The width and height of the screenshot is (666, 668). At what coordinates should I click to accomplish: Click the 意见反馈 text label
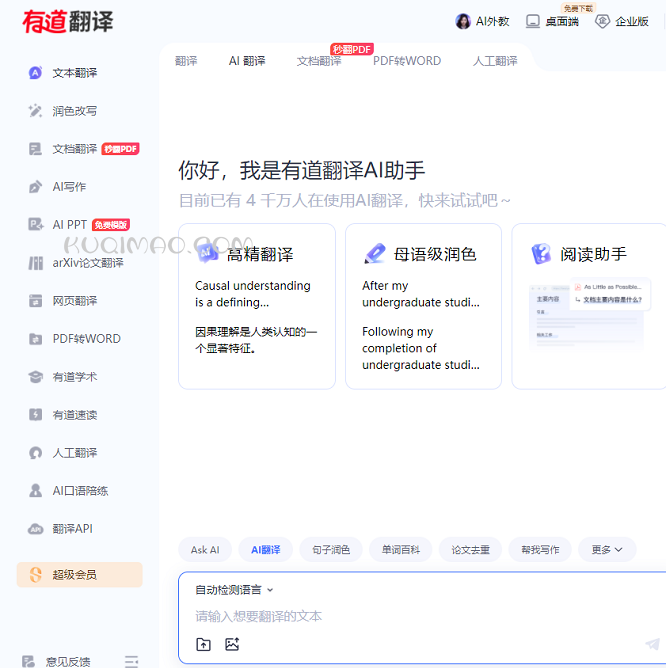(x=68, y=661)
